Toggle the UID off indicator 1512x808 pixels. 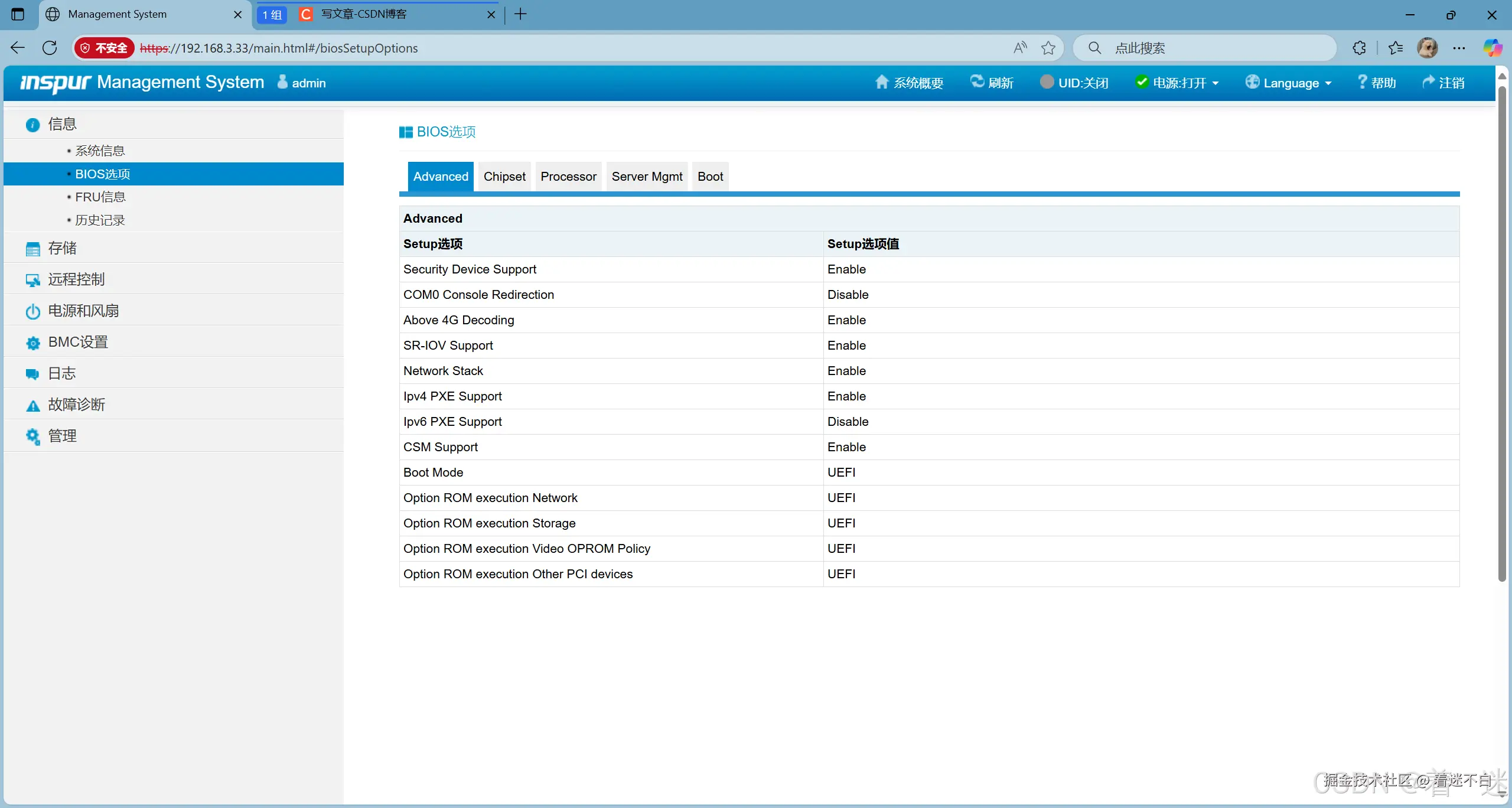tap(1074, 83)
